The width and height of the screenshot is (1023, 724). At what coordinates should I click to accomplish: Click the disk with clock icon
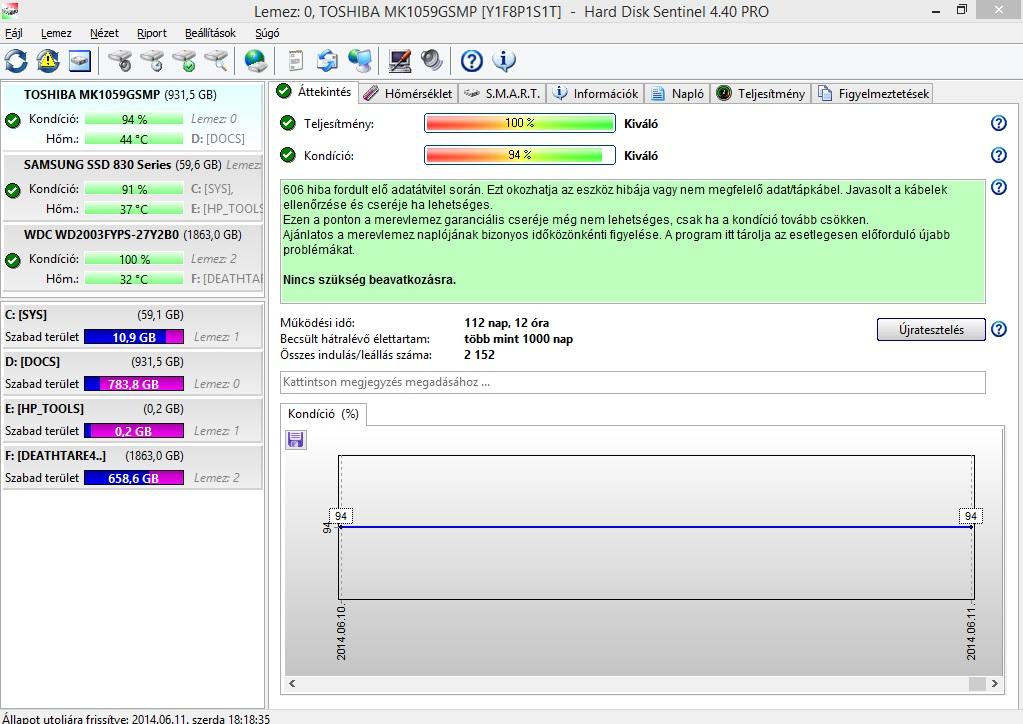152,61
